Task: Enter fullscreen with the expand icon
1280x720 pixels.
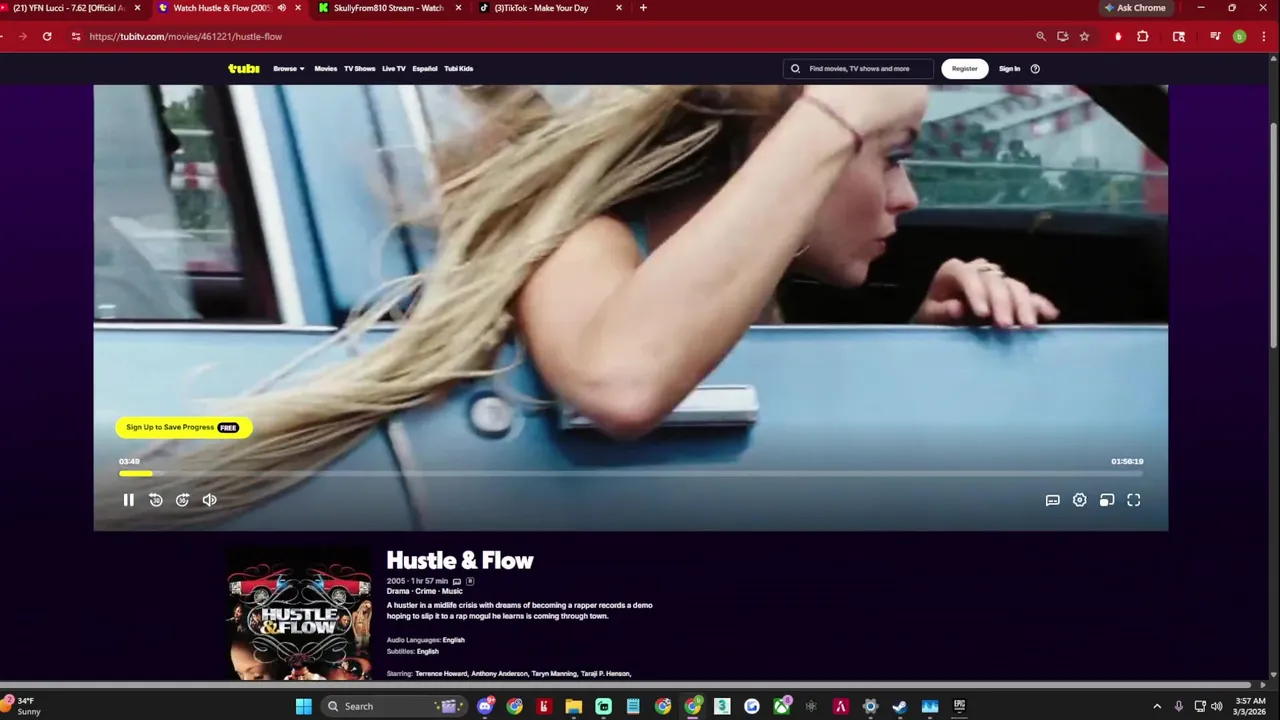Action: pyautogui.click(x=1134, y=500)
